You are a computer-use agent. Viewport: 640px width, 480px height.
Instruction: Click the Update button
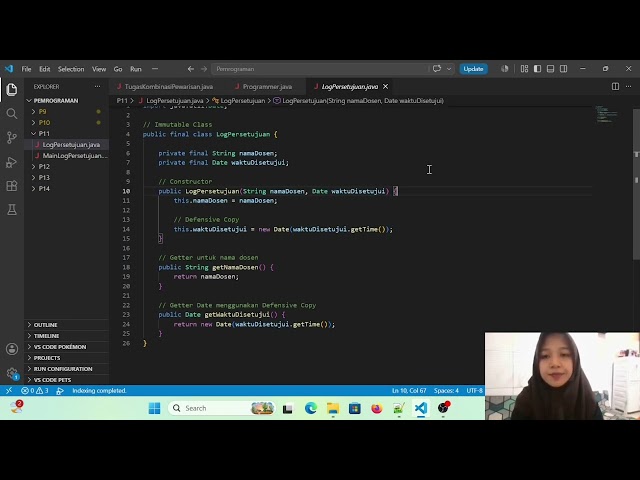tap(473, 69)
